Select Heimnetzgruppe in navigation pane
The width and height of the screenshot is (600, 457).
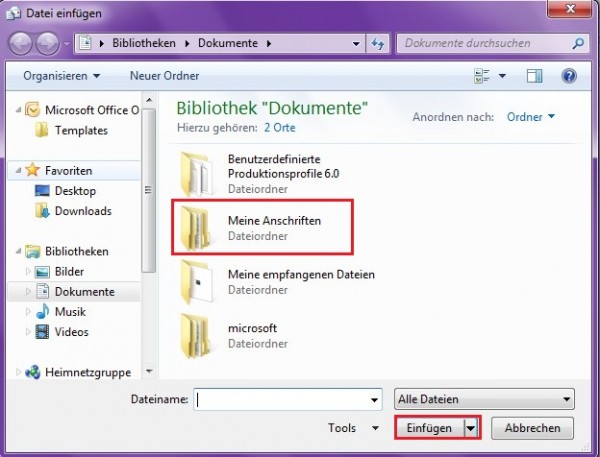point(78,372)
